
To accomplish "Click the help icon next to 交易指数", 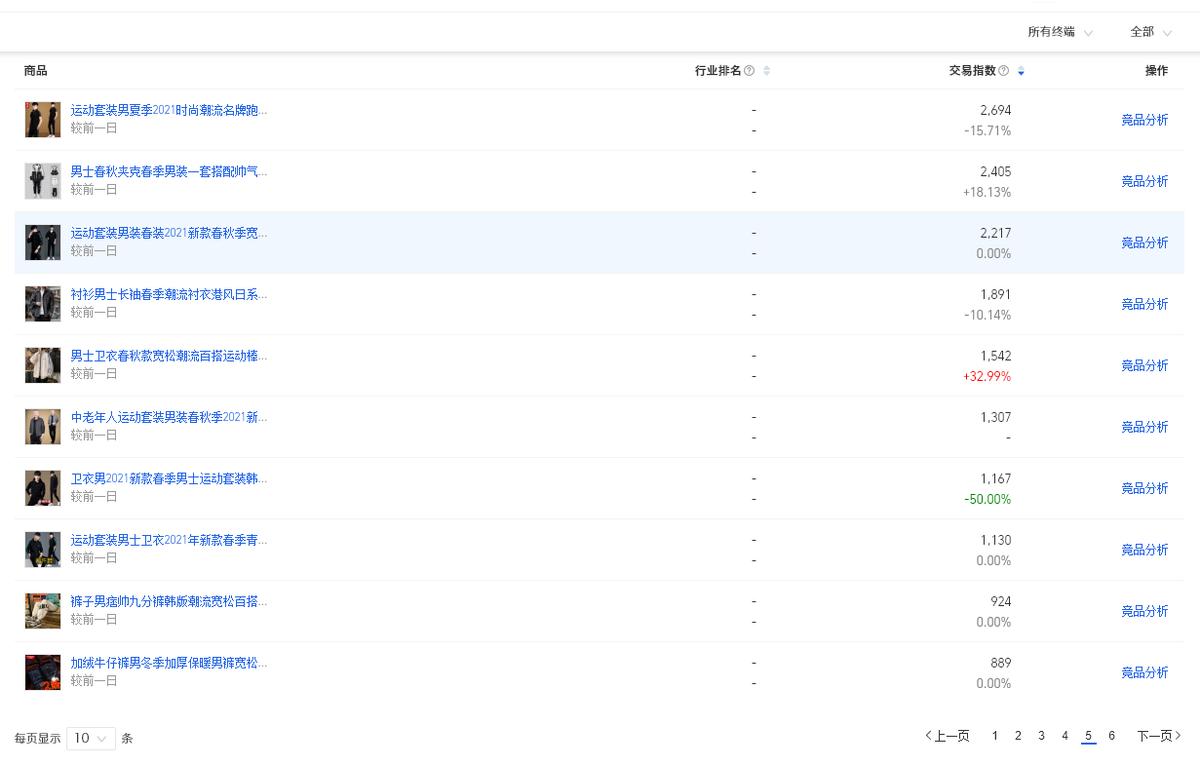I will (x=1003, y=71).
